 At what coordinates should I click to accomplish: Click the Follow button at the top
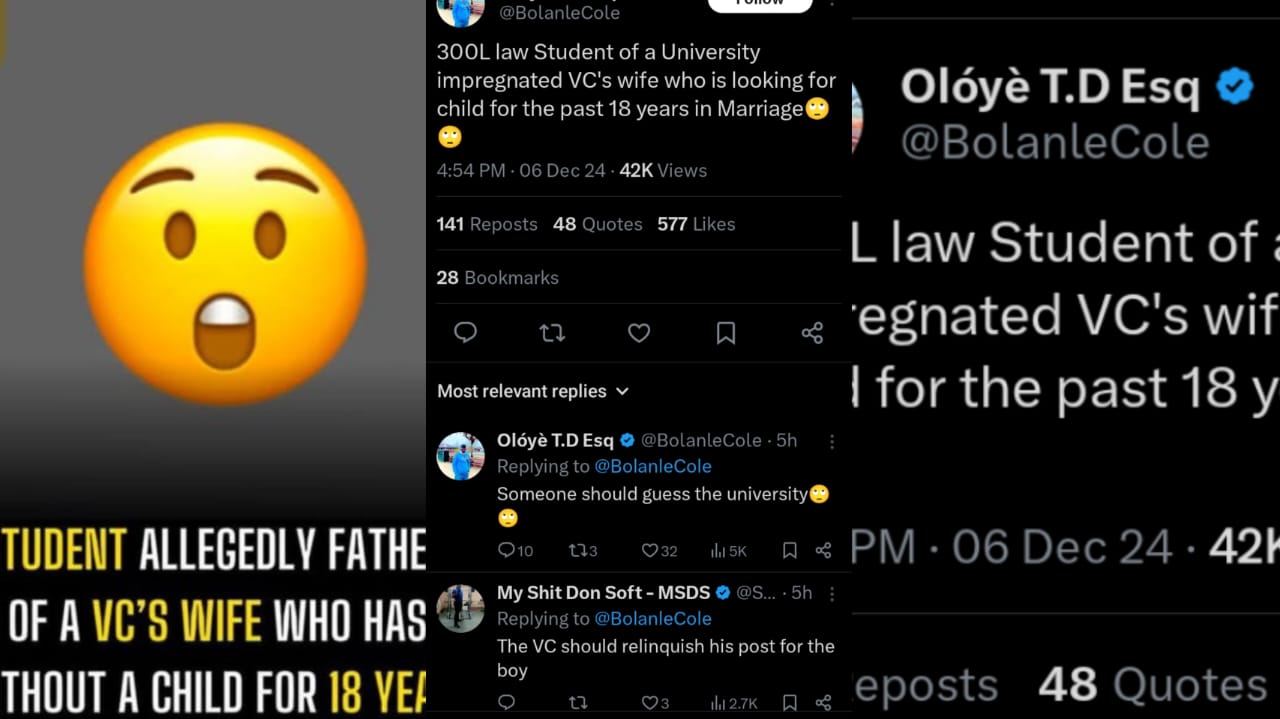pos(759,4)
